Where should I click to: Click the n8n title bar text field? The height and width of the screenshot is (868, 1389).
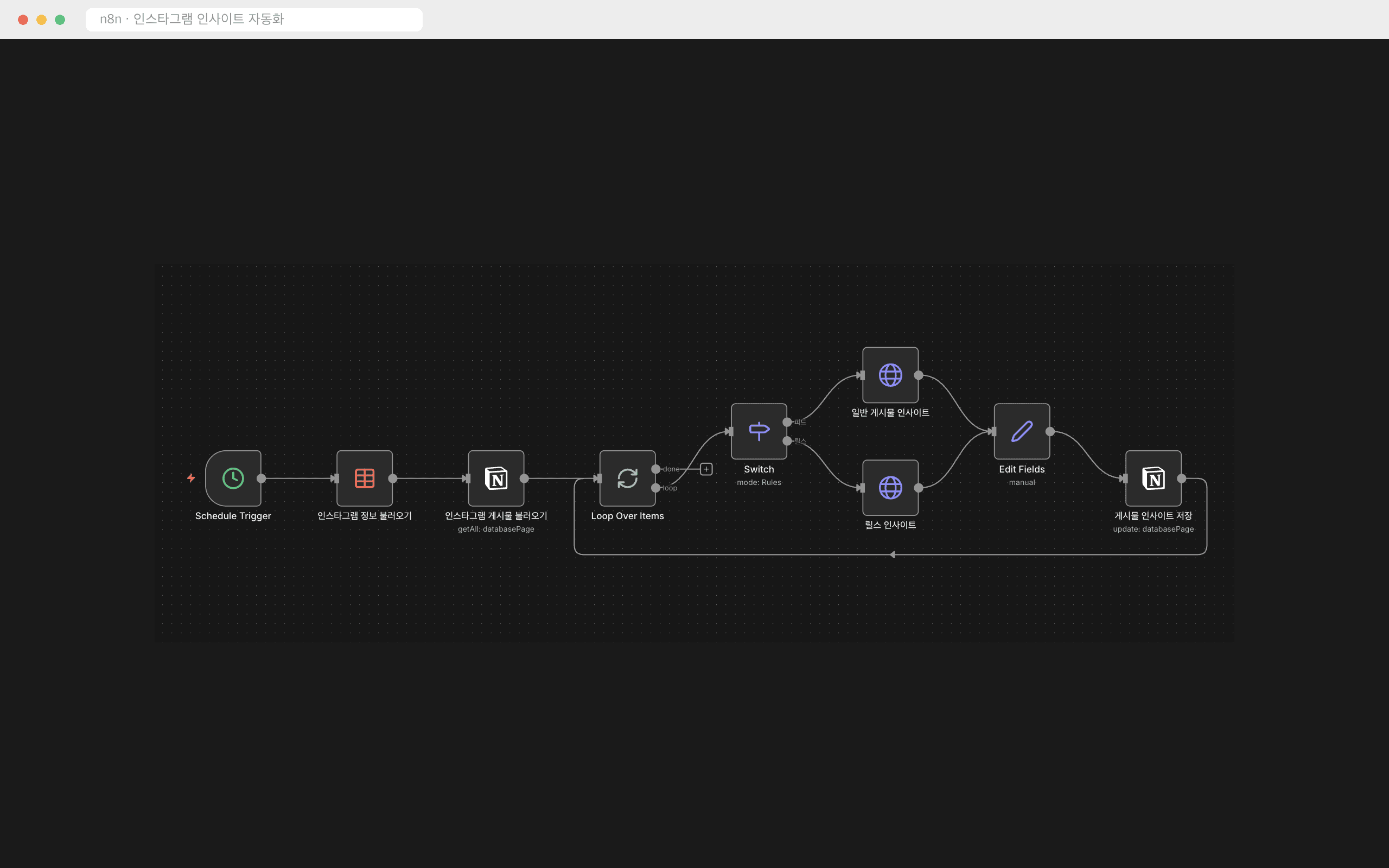(254, 20)
